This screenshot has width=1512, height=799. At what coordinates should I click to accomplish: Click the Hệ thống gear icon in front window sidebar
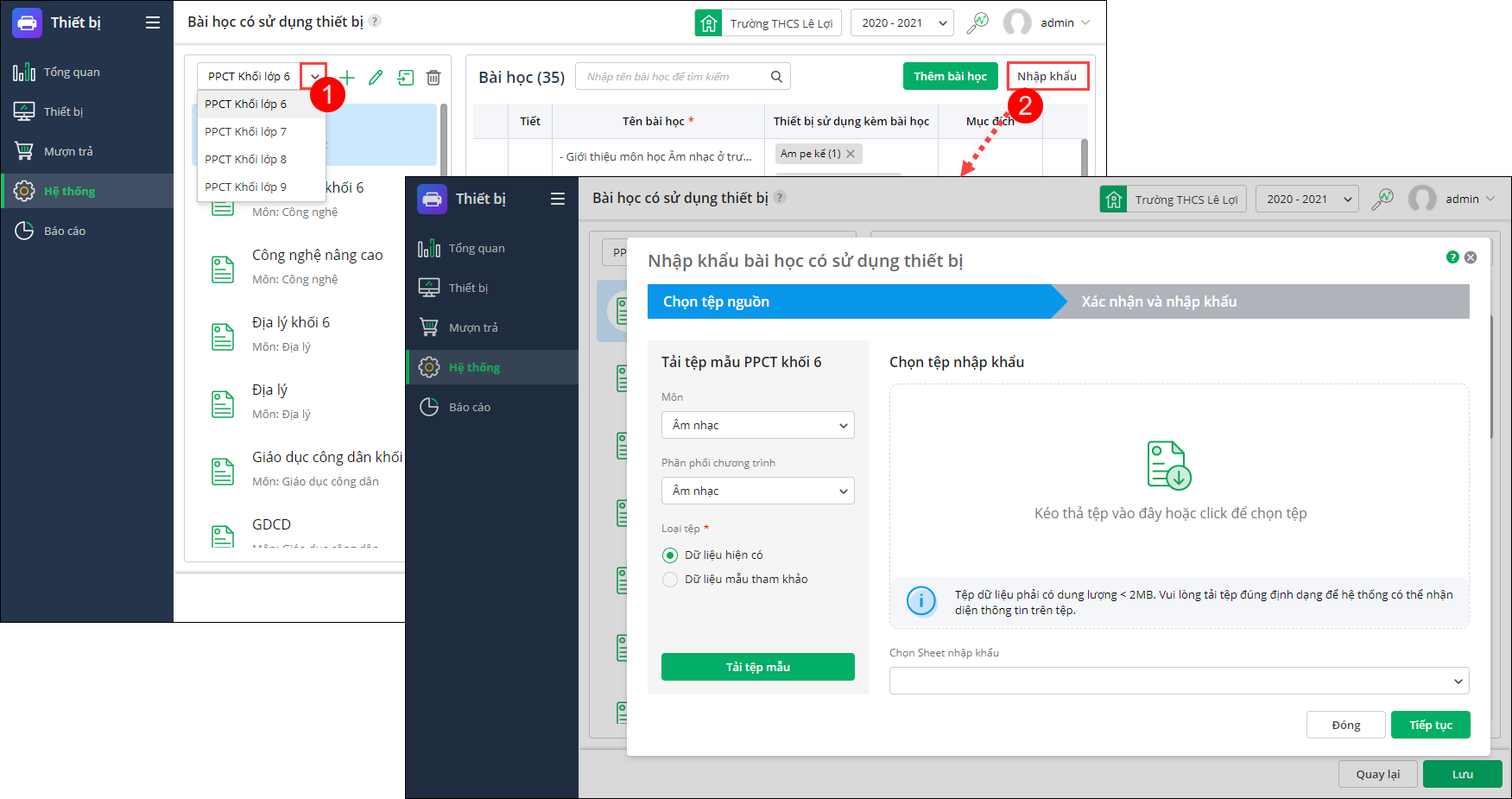pyautogui.click(x=429, y=367)
